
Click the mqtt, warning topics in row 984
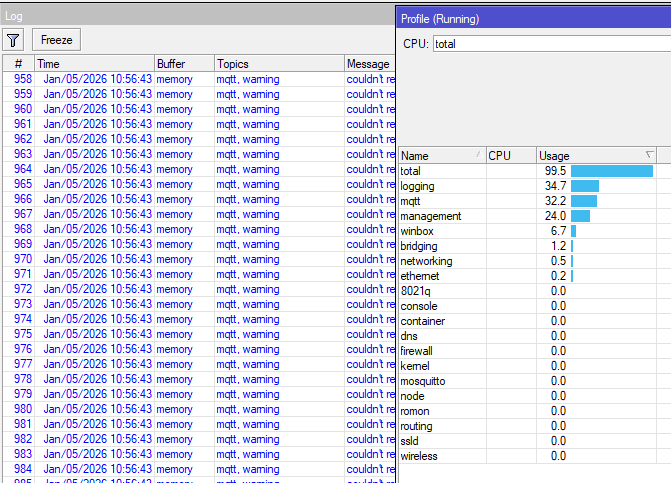[x=248, y=469]
